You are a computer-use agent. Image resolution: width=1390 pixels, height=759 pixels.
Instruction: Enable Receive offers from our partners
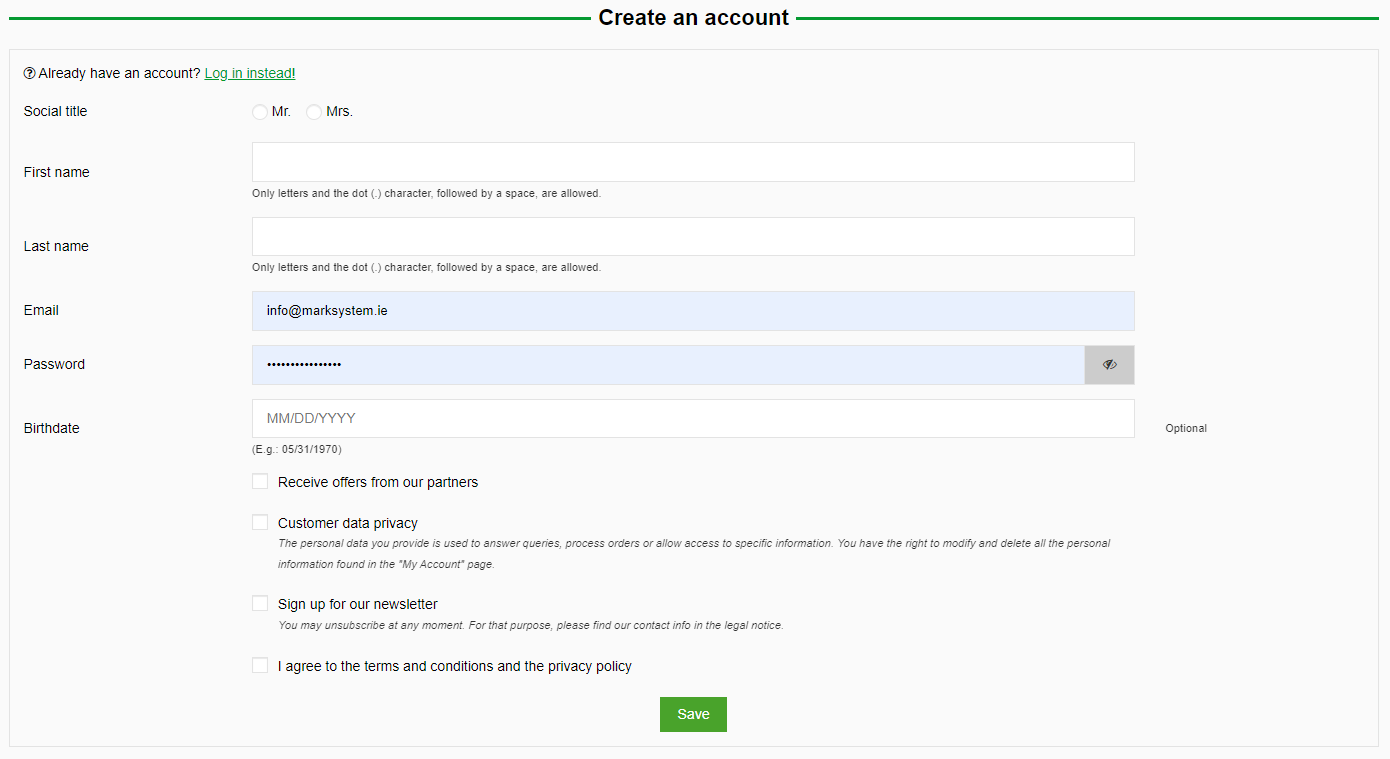tap(260, 481)
